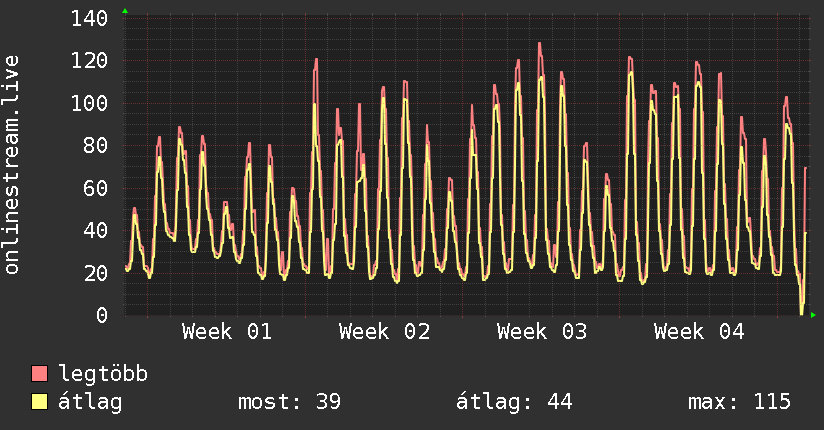Click the "átlag: 44" average statistic
Image resolution: width=824 pixels, height=430 pixels.
pyautogui.click(x=514, y=402)
